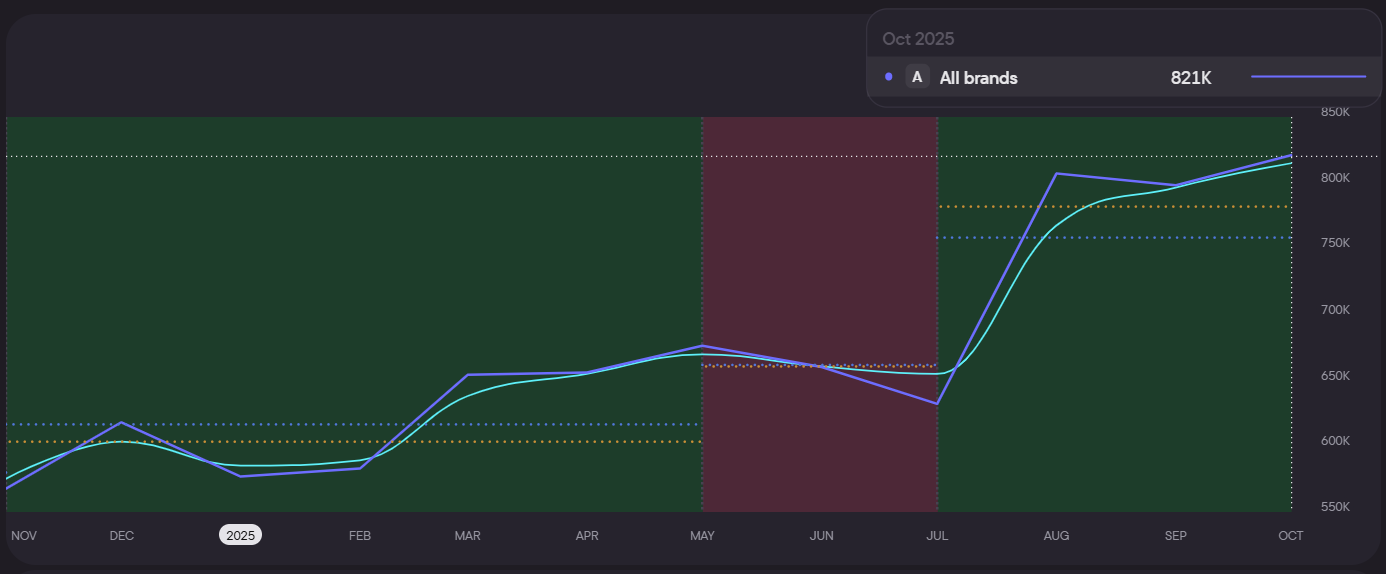Click the purple line's July low point

point(937,403)
